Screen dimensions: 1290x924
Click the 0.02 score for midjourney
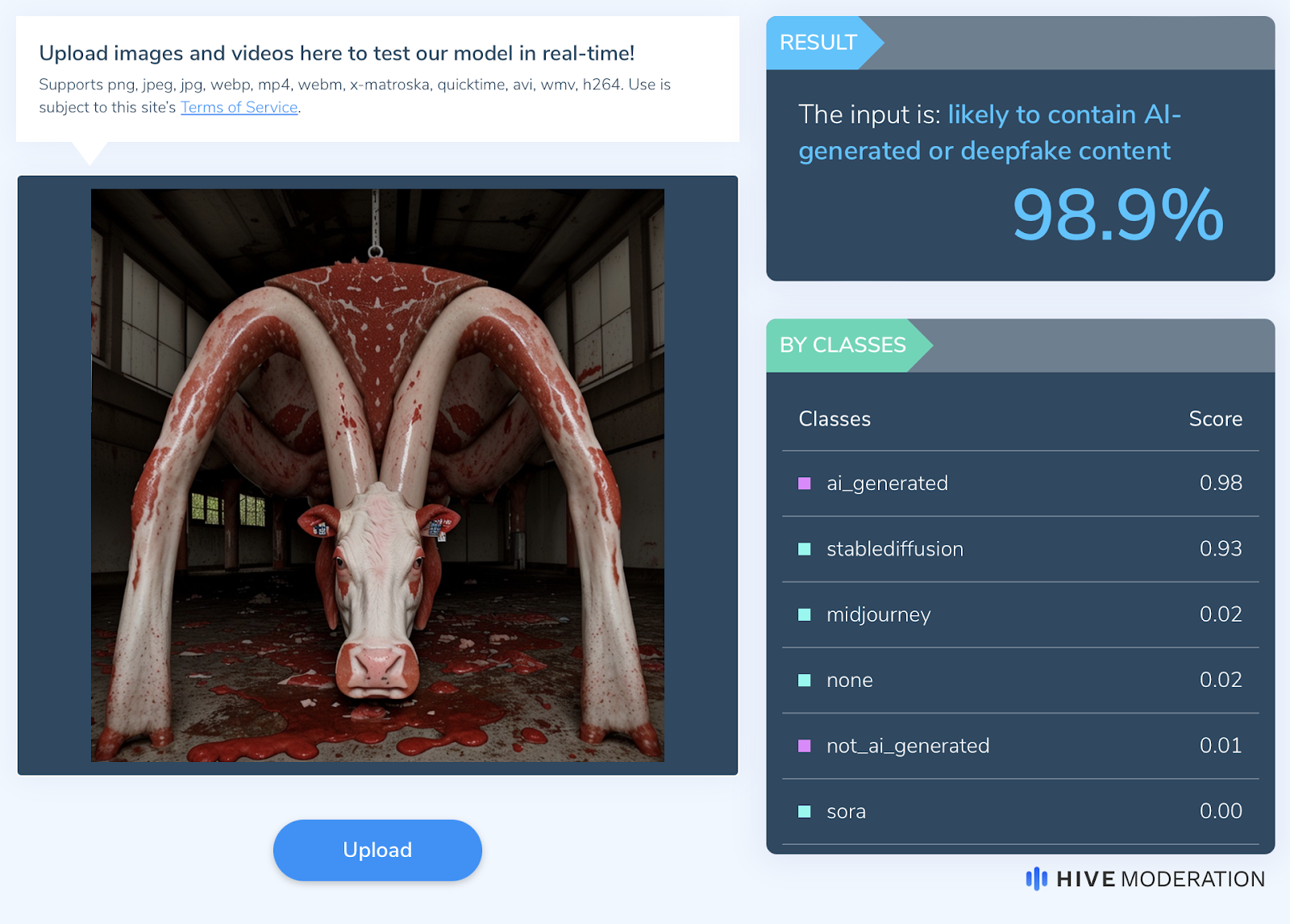[x=1221, y=614]
